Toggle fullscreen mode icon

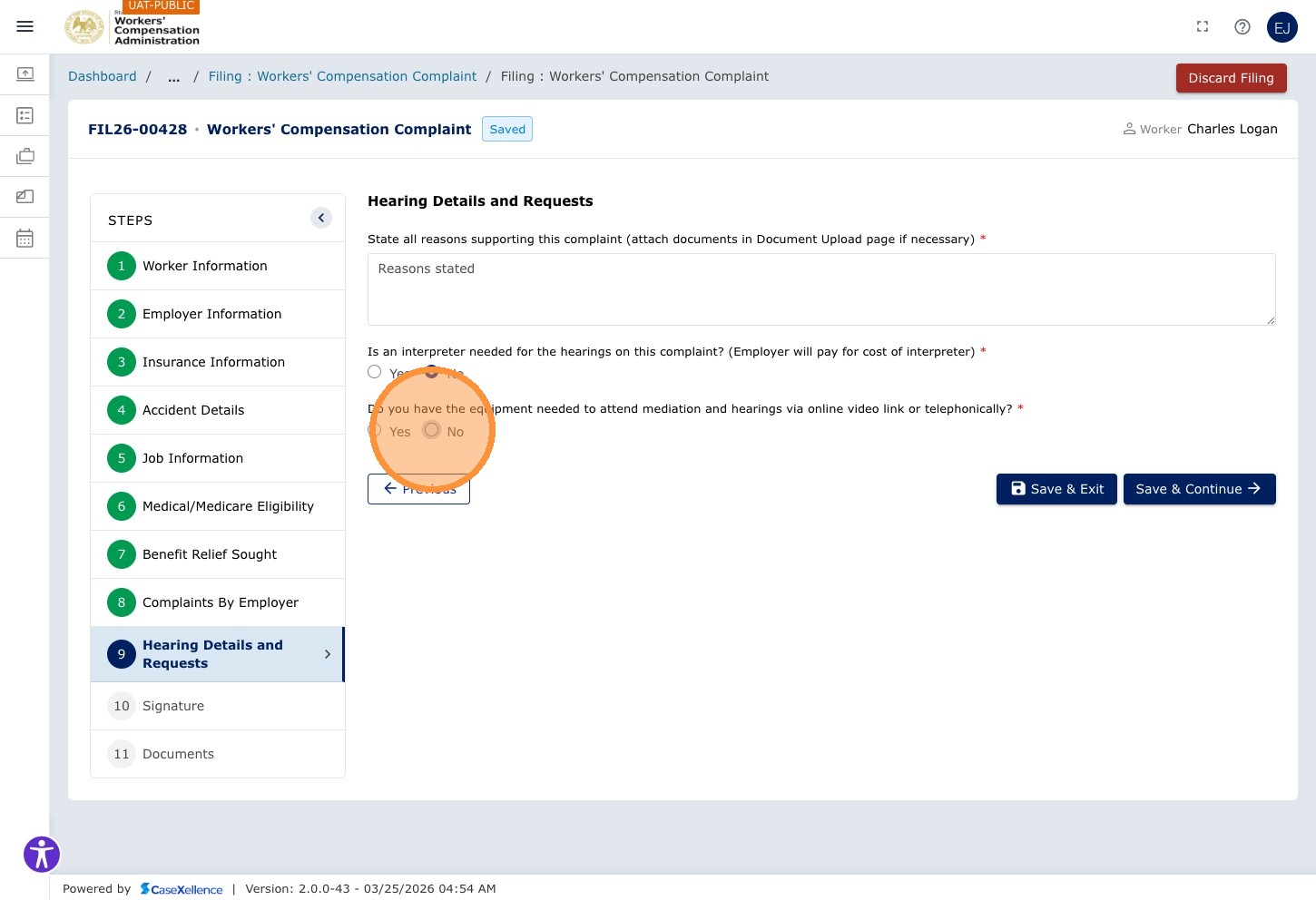[x=1203, y=27]
